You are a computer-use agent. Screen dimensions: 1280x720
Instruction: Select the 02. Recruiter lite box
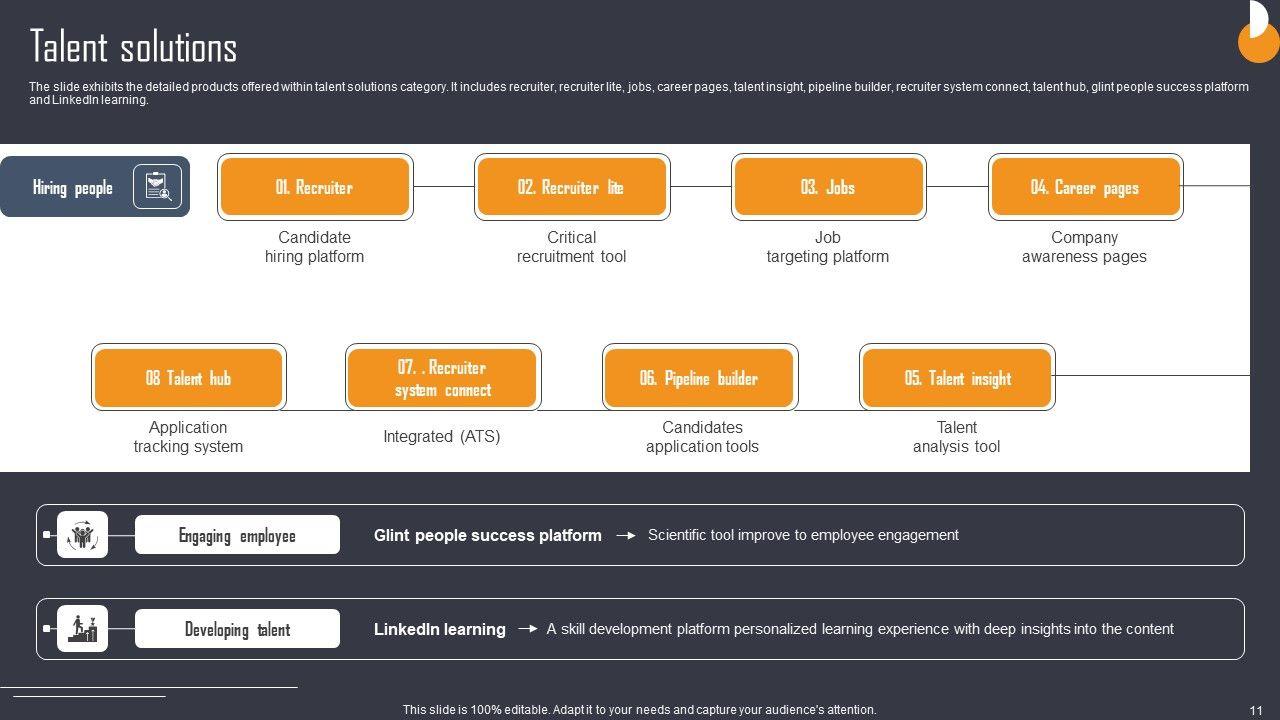(571, 187)
